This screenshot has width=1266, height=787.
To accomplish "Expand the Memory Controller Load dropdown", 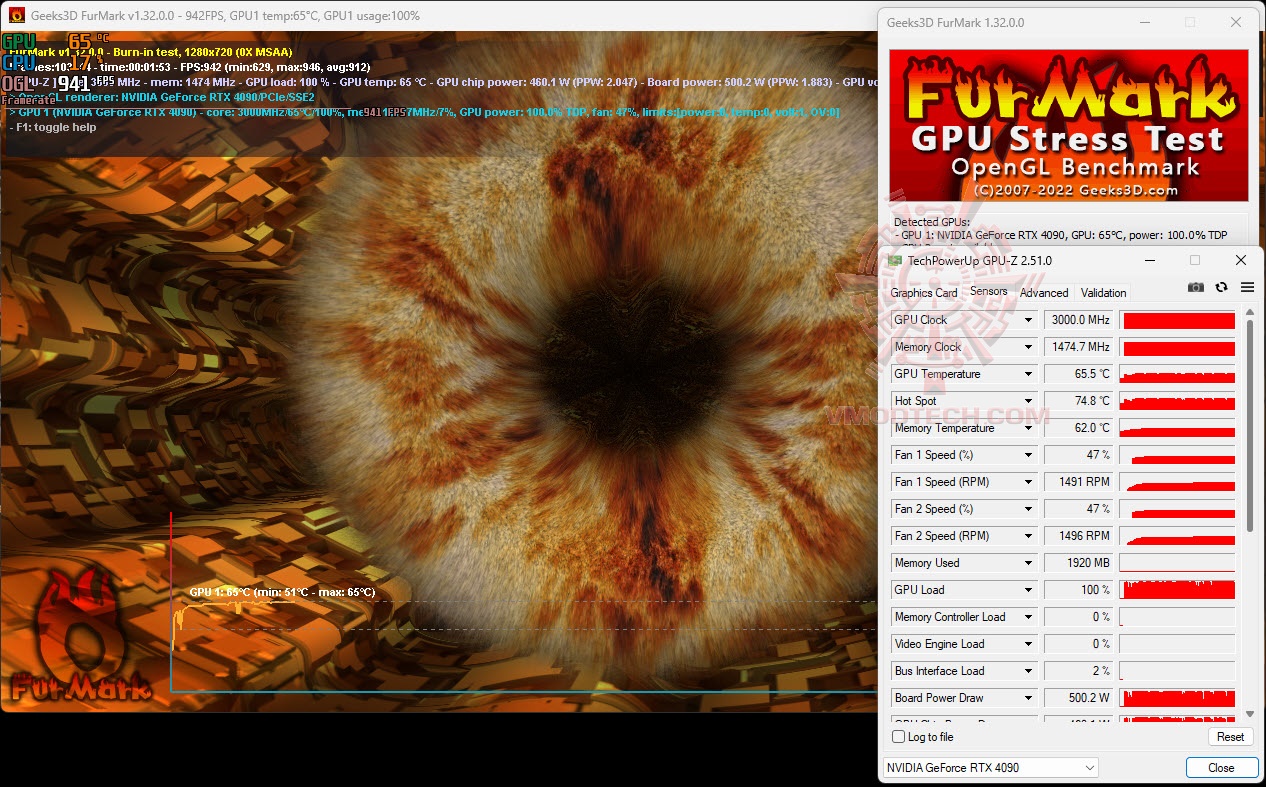I will (1028, 617).
